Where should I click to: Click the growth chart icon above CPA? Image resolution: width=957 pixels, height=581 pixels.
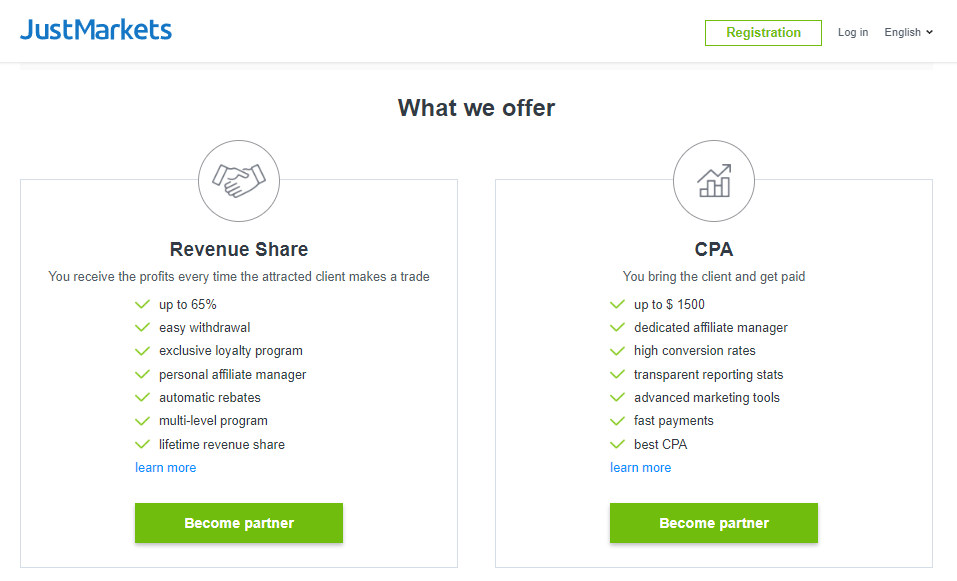pyautogui.click(x=713, y=181)
